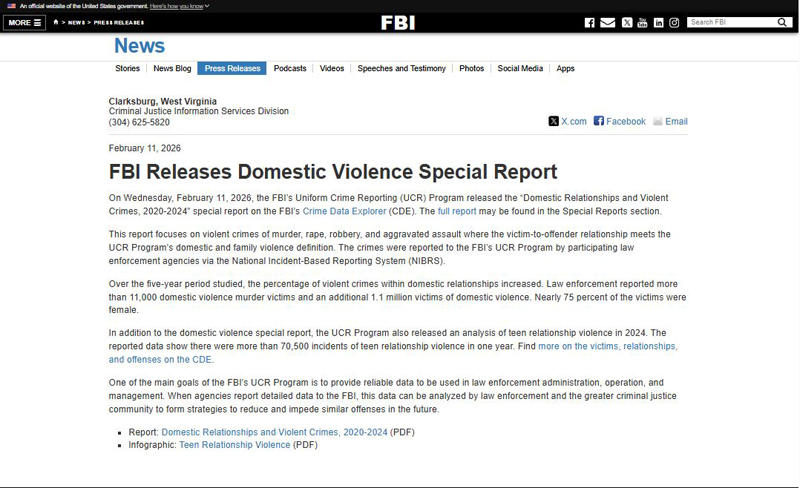
Task: Click the email envelope icon in header
Action: pyautogui.click(x=607, y=22)
